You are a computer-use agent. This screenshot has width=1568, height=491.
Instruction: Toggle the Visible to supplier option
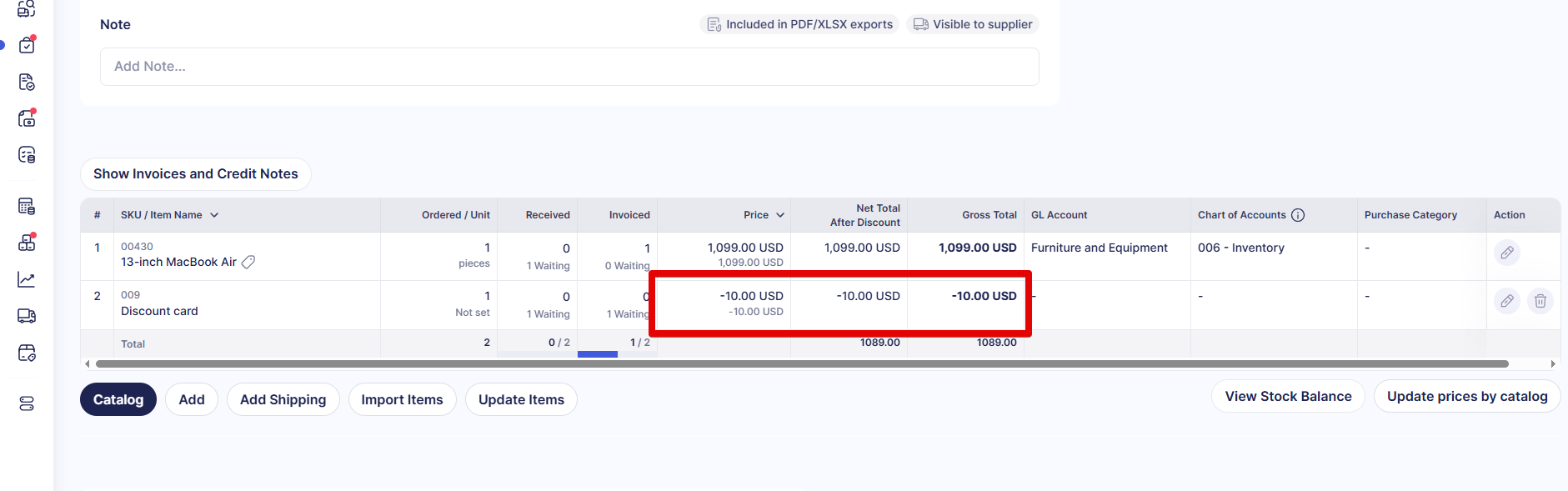coord(973,24)
